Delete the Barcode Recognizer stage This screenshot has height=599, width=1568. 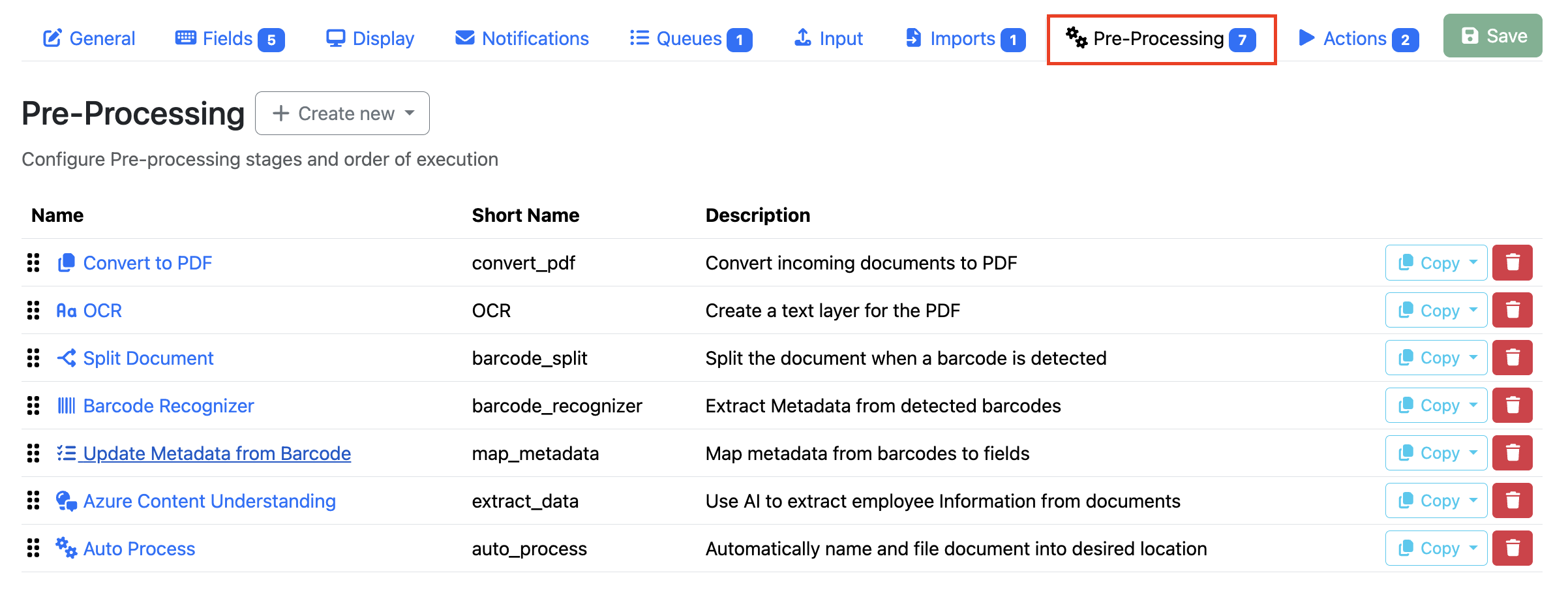tap(1512, 406)
